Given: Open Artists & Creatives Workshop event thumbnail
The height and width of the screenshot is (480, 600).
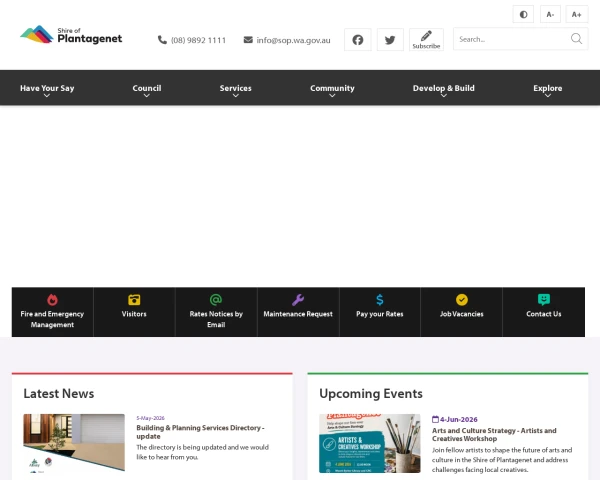Looking at the screenshot, I should (370, 443).
